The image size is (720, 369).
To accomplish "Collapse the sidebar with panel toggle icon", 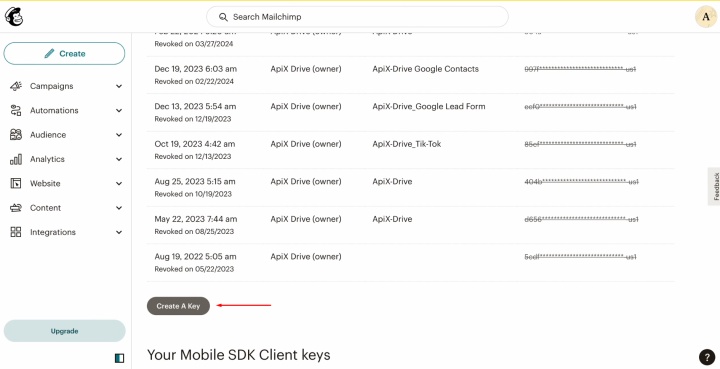I will click(x=119, y=358).
